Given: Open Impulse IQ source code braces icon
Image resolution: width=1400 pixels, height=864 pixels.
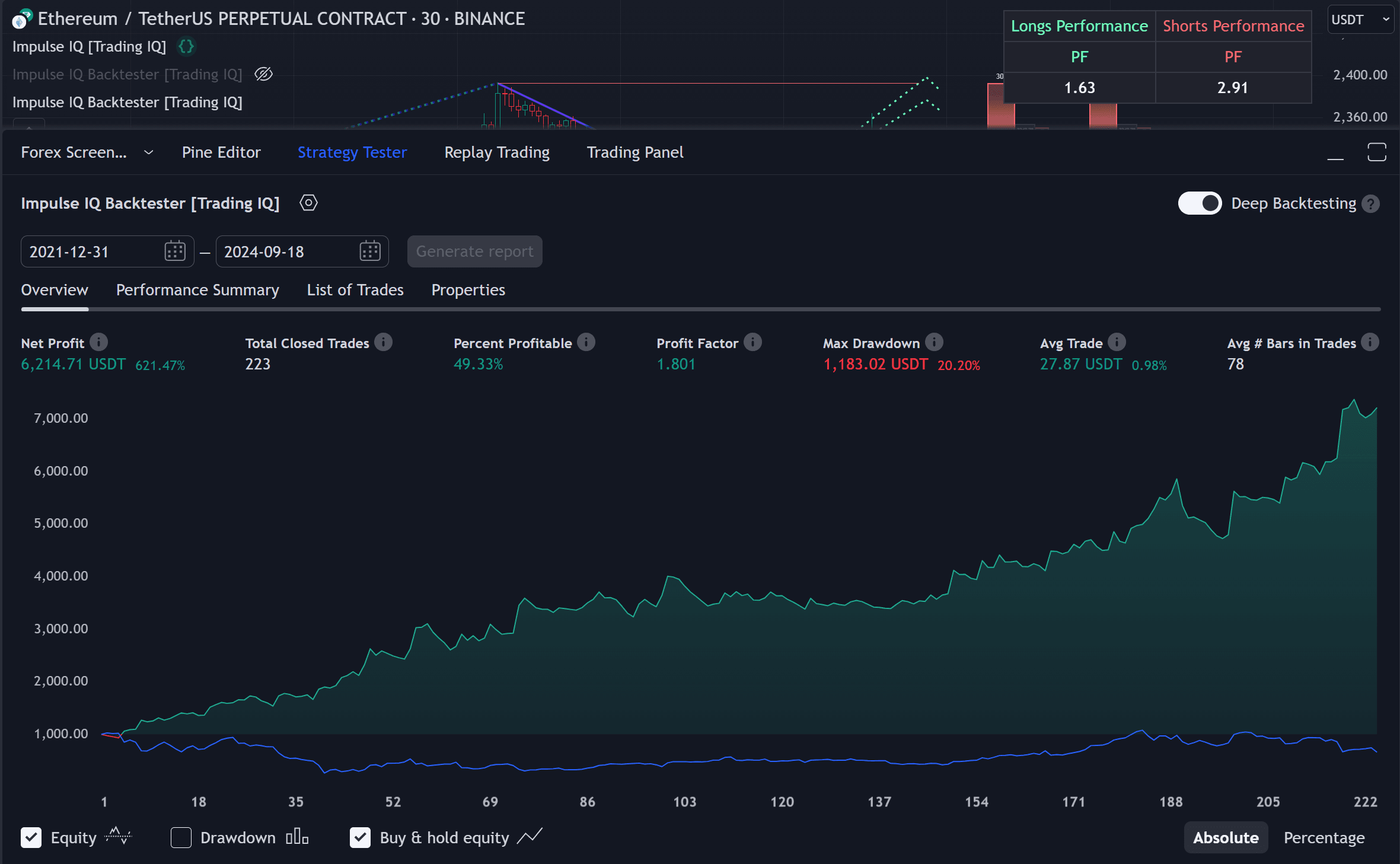Looking at the screenshot, I should (x=186, y=46).
